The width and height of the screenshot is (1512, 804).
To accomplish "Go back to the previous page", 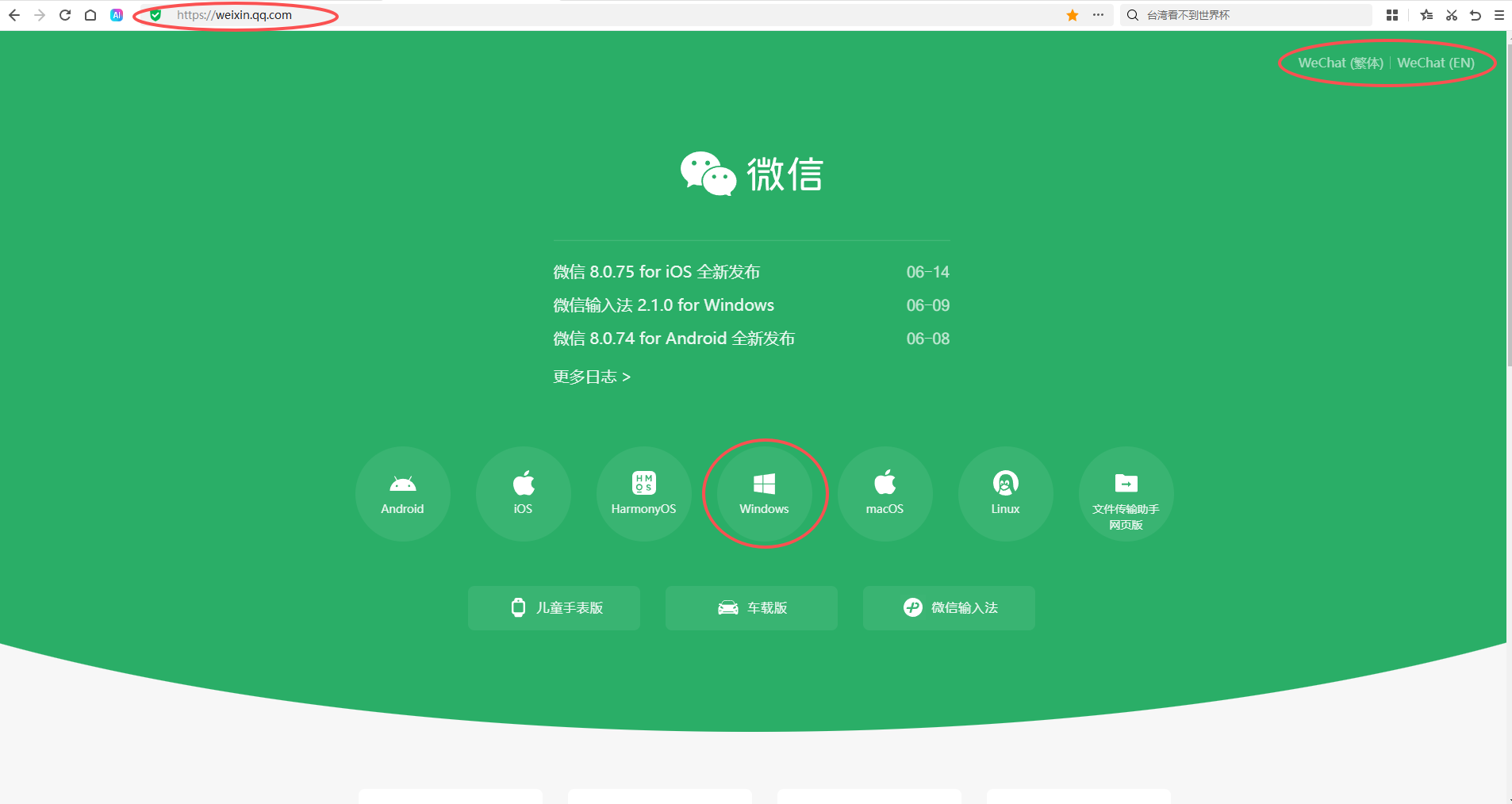I will [14, 15].
